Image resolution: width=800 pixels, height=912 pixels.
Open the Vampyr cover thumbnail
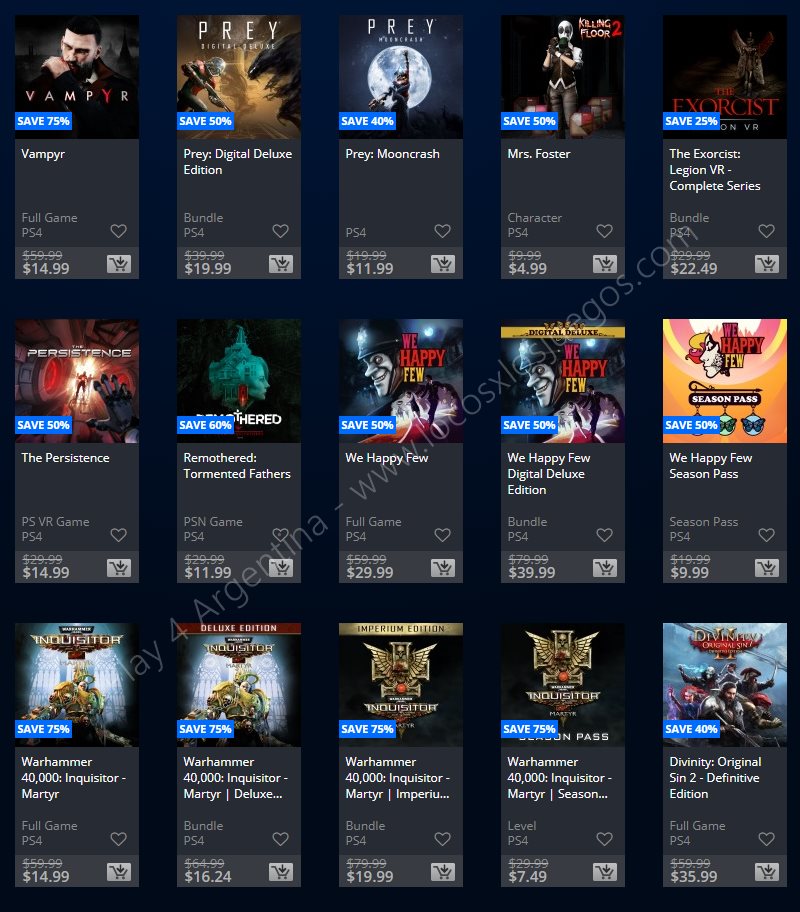point(77,77)
